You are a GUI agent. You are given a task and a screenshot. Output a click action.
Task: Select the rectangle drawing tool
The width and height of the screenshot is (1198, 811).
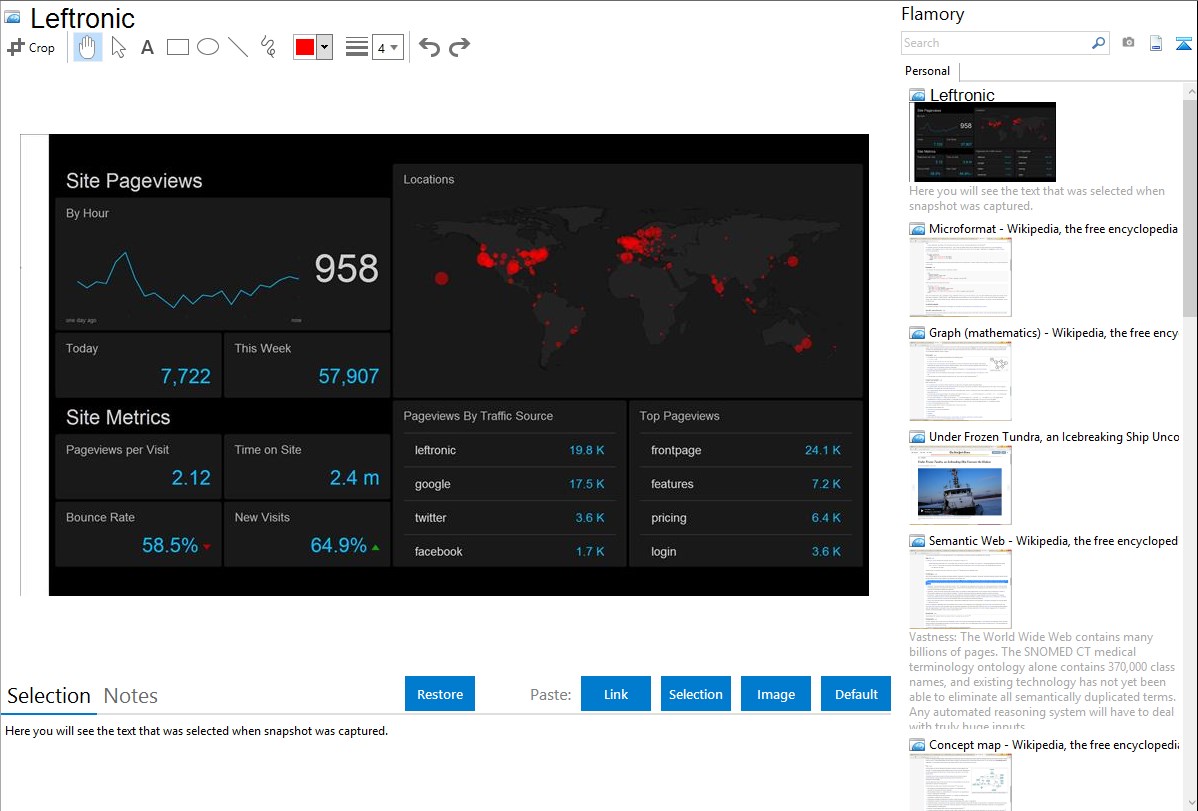[x=177, y=47]
